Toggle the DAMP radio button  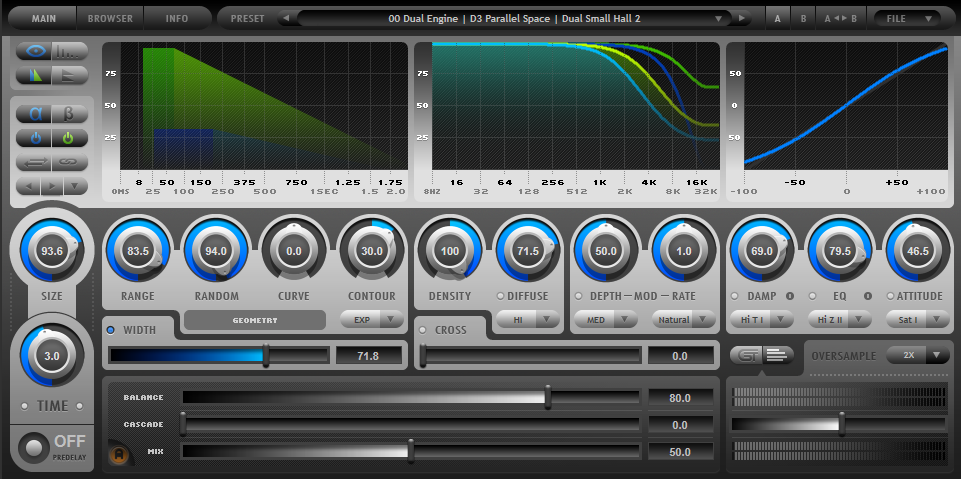tap(735, 296)
